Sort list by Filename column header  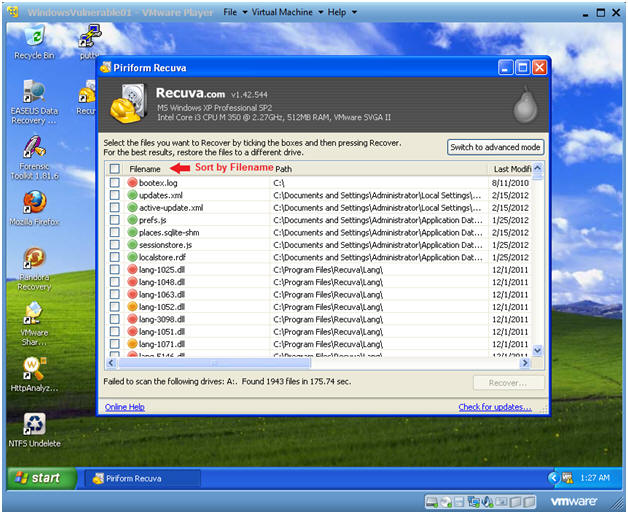coord(145,169)
